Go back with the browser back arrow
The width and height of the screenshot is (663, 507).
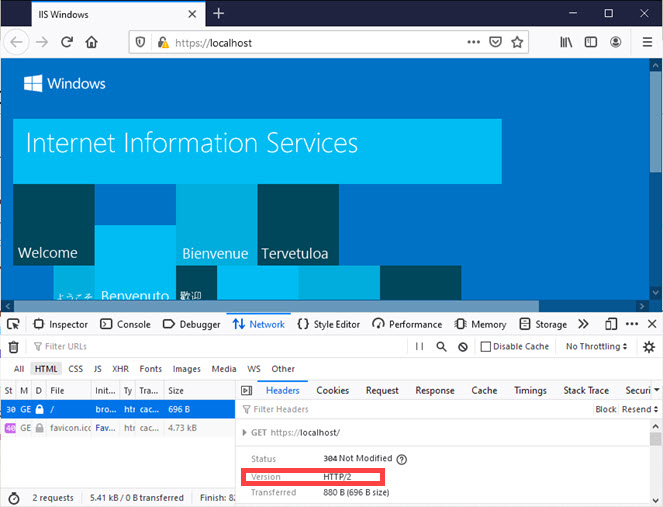point(16,42)
